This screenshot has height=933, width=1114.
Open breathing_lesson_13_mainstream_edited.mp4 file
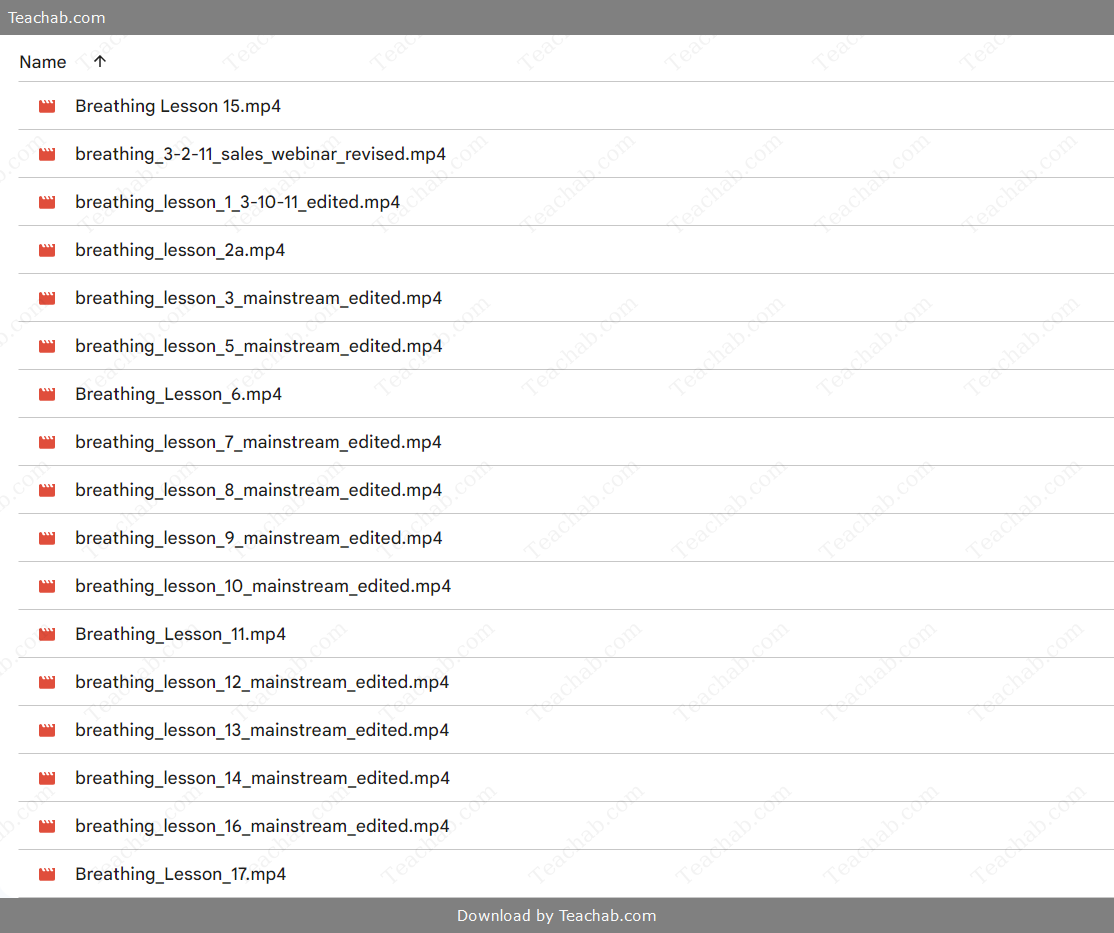(262, 730)
